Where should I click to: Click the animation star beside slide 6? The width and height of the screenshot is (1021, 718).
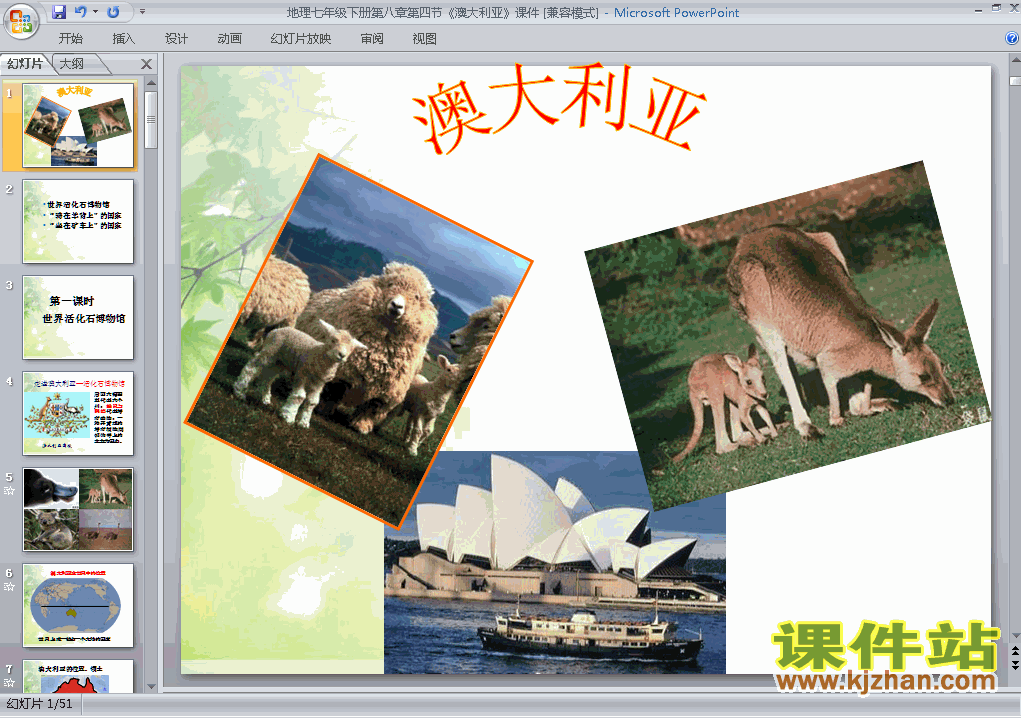(9, 587)
